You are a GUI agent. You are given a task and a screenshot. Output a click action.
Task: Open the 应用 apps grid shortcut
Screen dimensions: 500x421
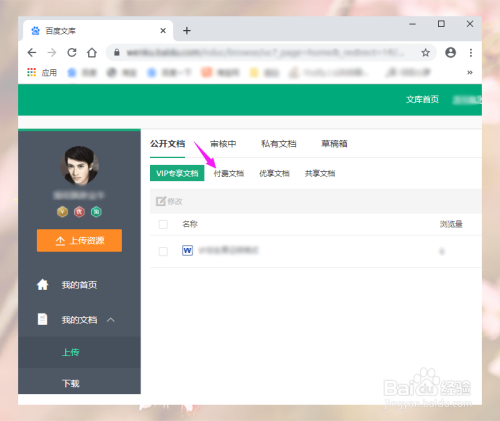[42, 72]
